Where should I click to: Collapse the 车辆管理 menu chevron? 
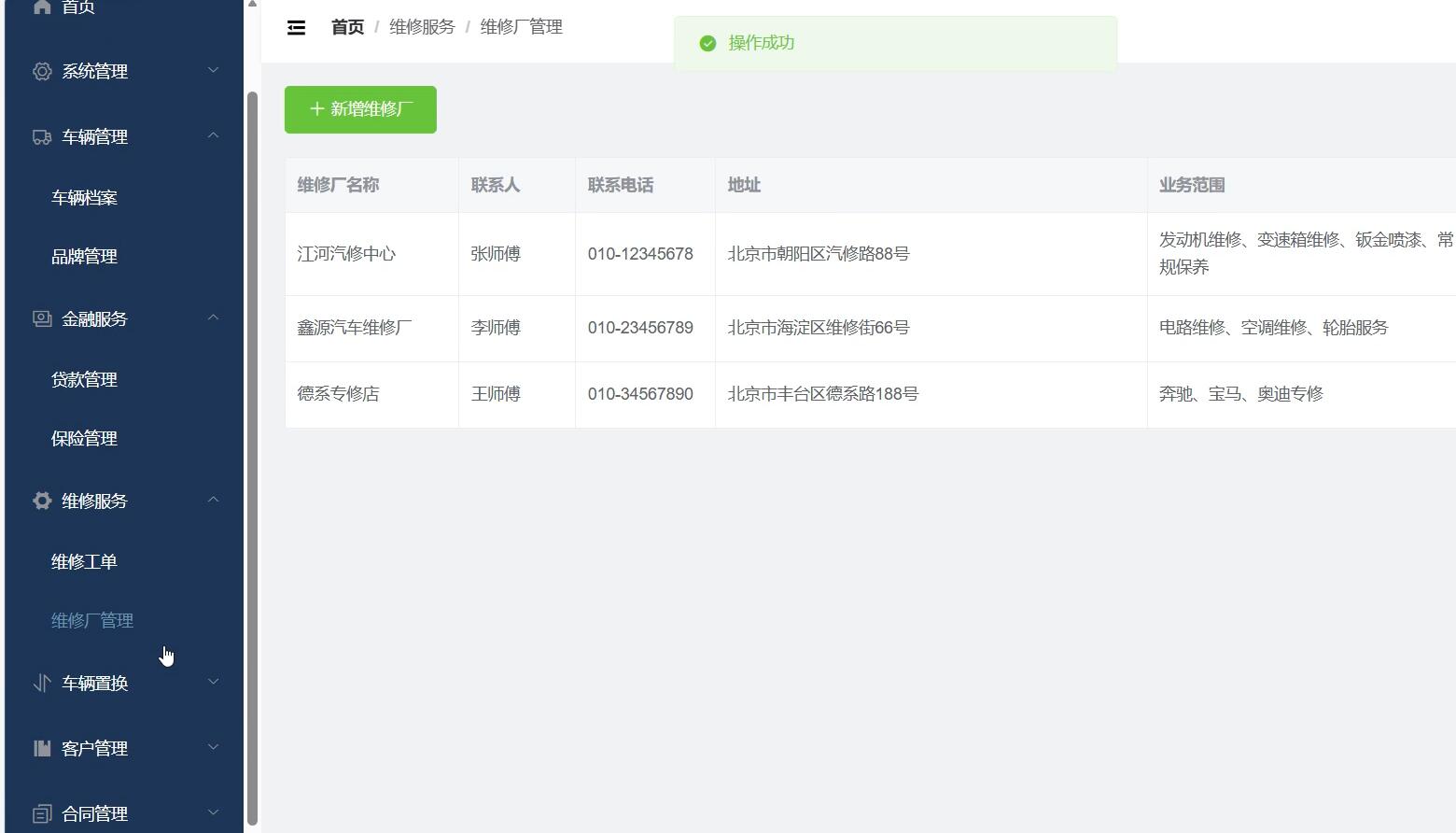tap(213, 135)
